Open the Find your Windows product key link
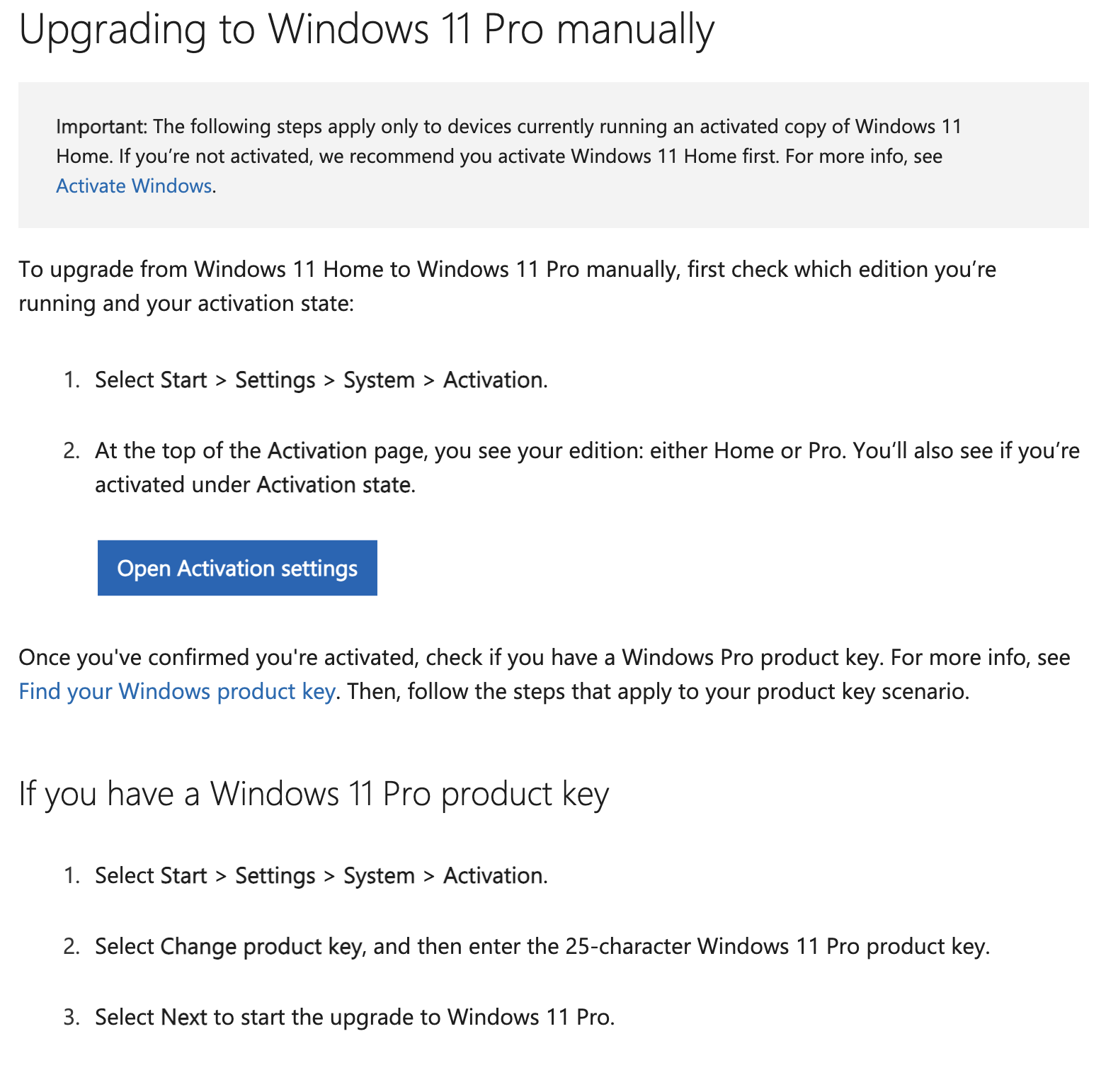Screen dimensions: 1106x1092 (177, 691)
